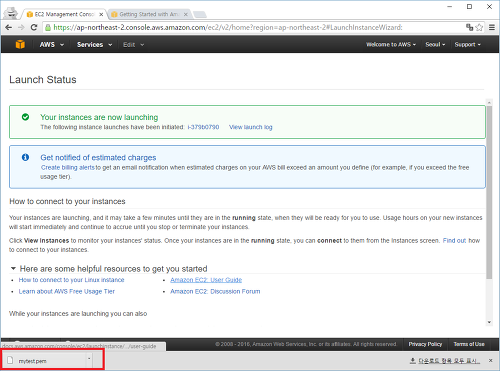Image resolution: width=500 pixels, height=371 pixels.
Task: Open the instance ID i-379b0790 link
Action: click(x=203, y=127)
